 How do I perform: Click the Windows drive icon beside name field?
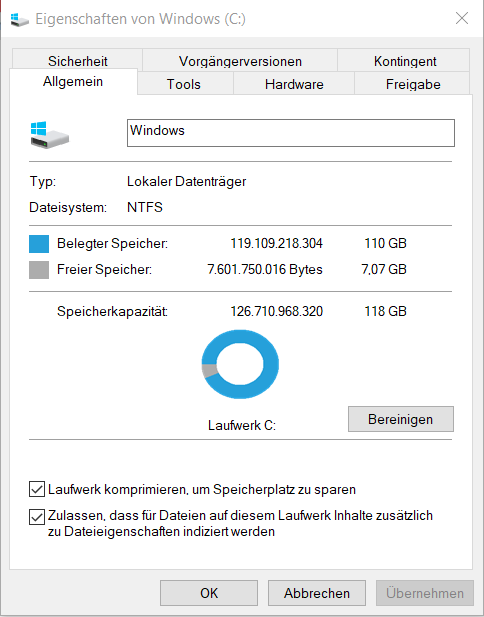[x=50, y=135]
